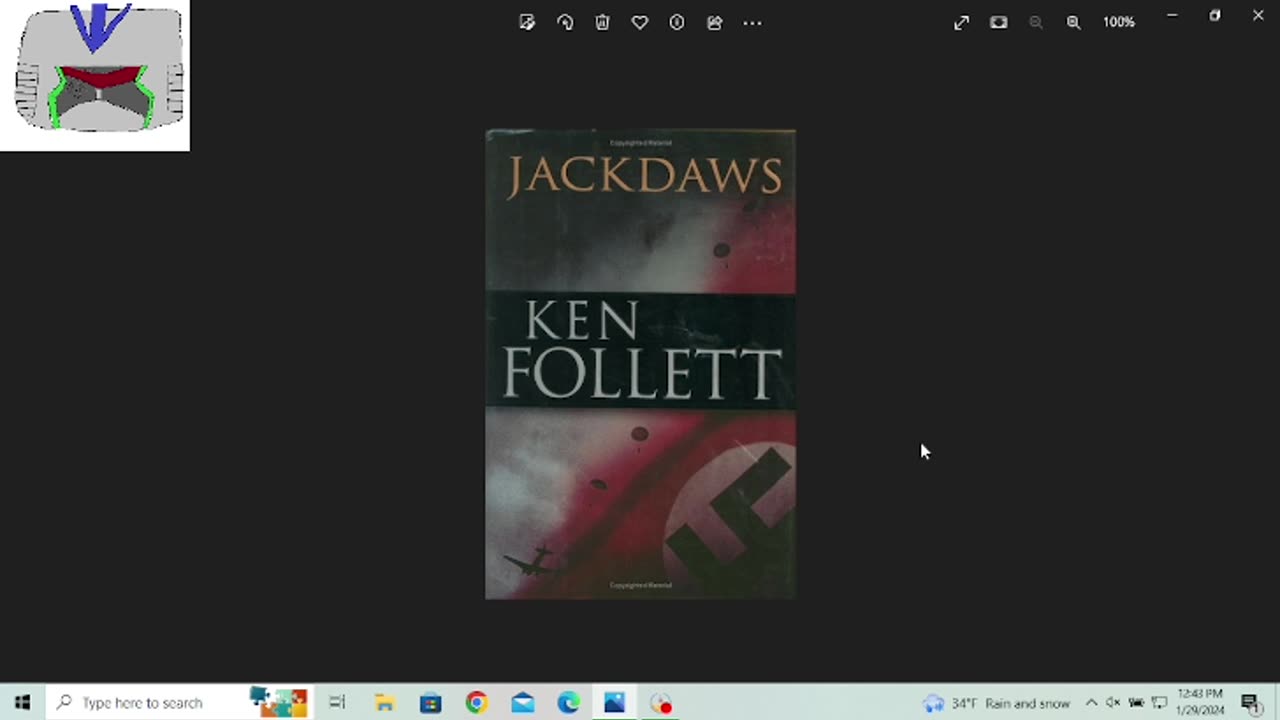The image size is (1280, 720).
Task: Click the Jackdaws book cover image
Action: (x=640, y=364)
